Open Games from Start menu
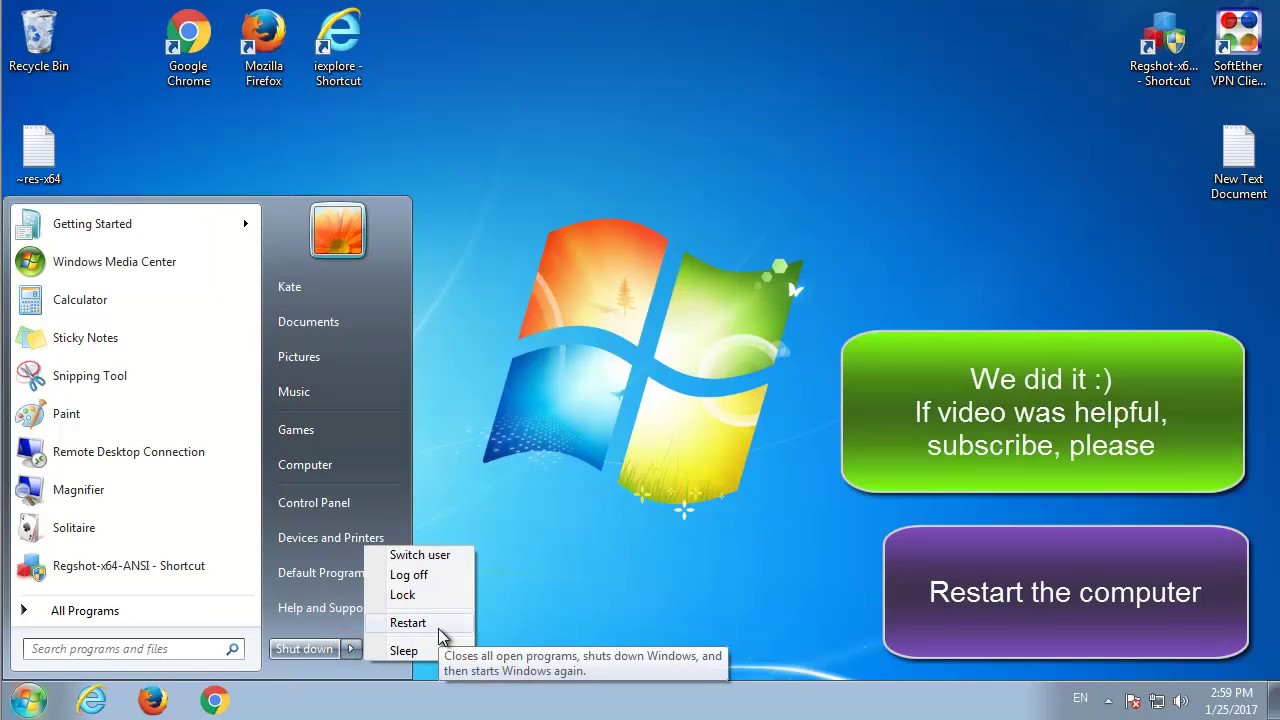Image resolution: width=1280 pixels, height=720 pixels. pyautogui.click(x=296, y=430)
